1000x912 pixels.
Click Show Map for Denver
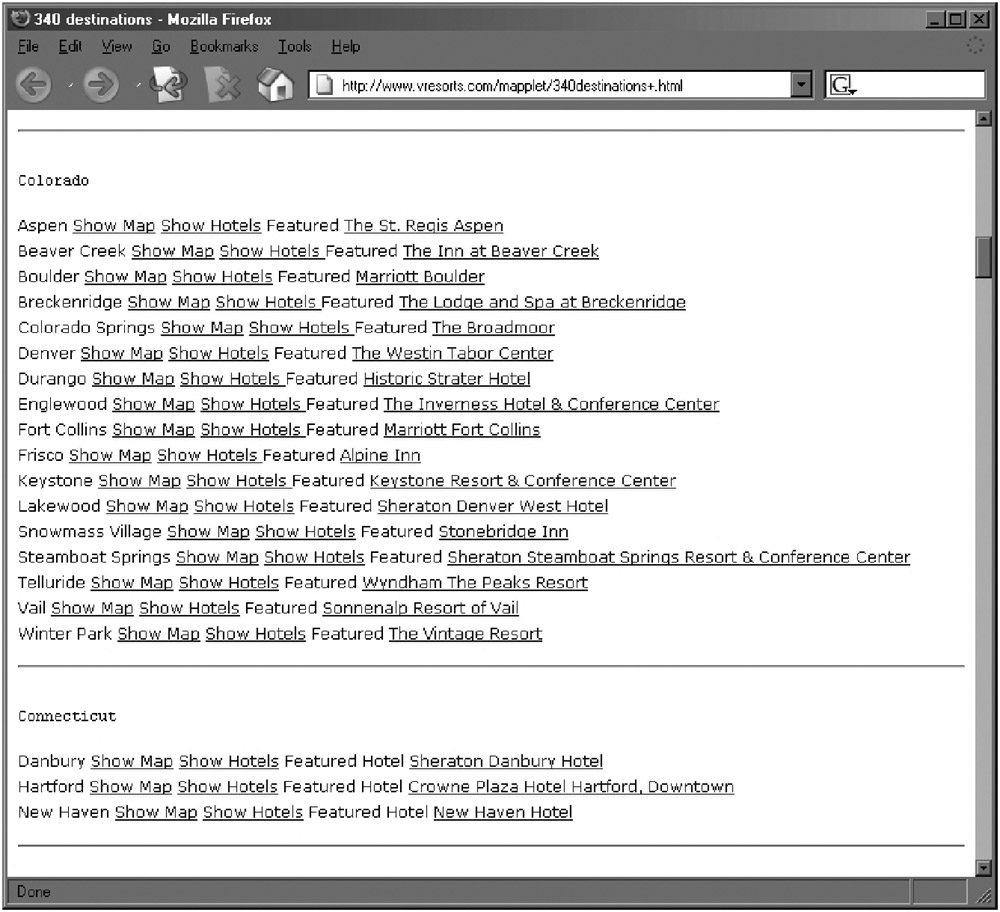(x=122, y=353)
